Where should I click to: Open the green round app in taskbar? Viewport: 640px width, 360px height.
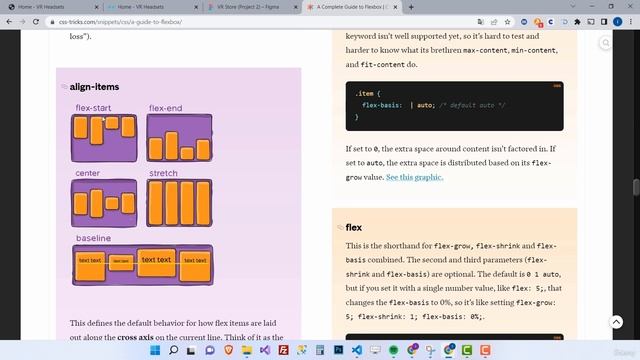tap(393, 350)
